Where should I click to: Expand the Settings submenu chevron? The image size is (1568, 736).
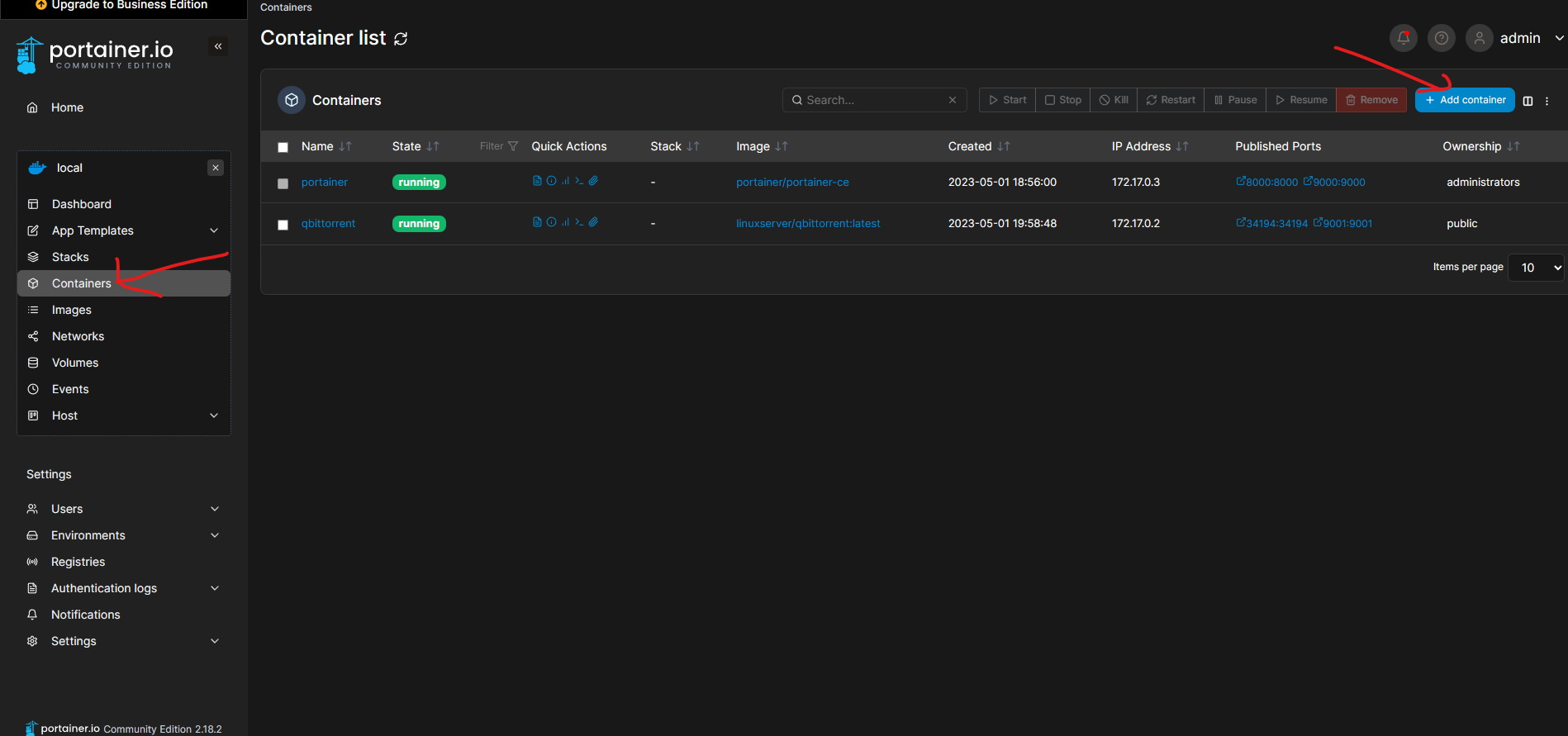click(215, 641)
